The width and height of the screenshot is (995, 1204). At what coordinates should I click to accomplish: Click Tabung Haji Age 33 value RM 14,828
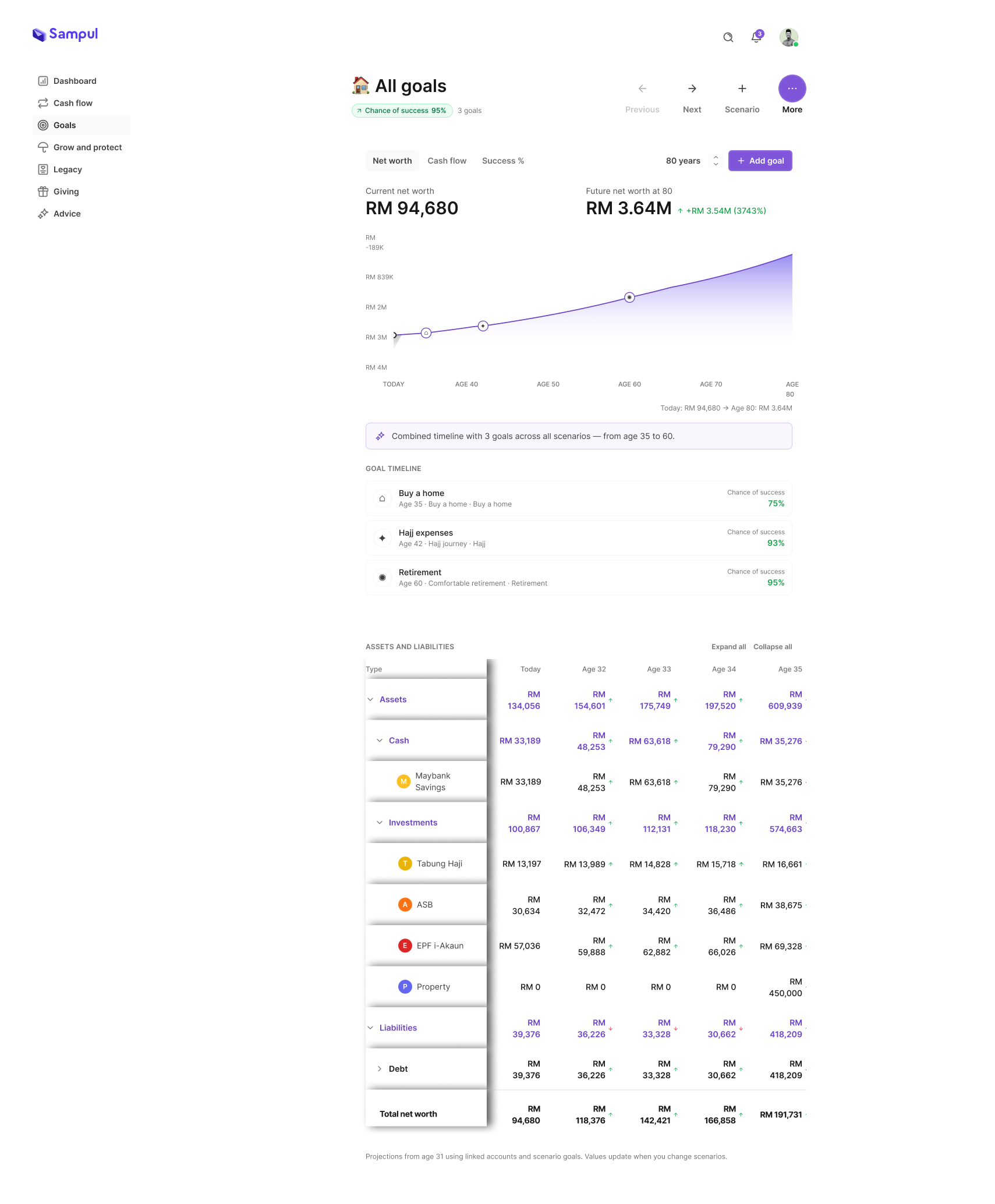point(650,864)
